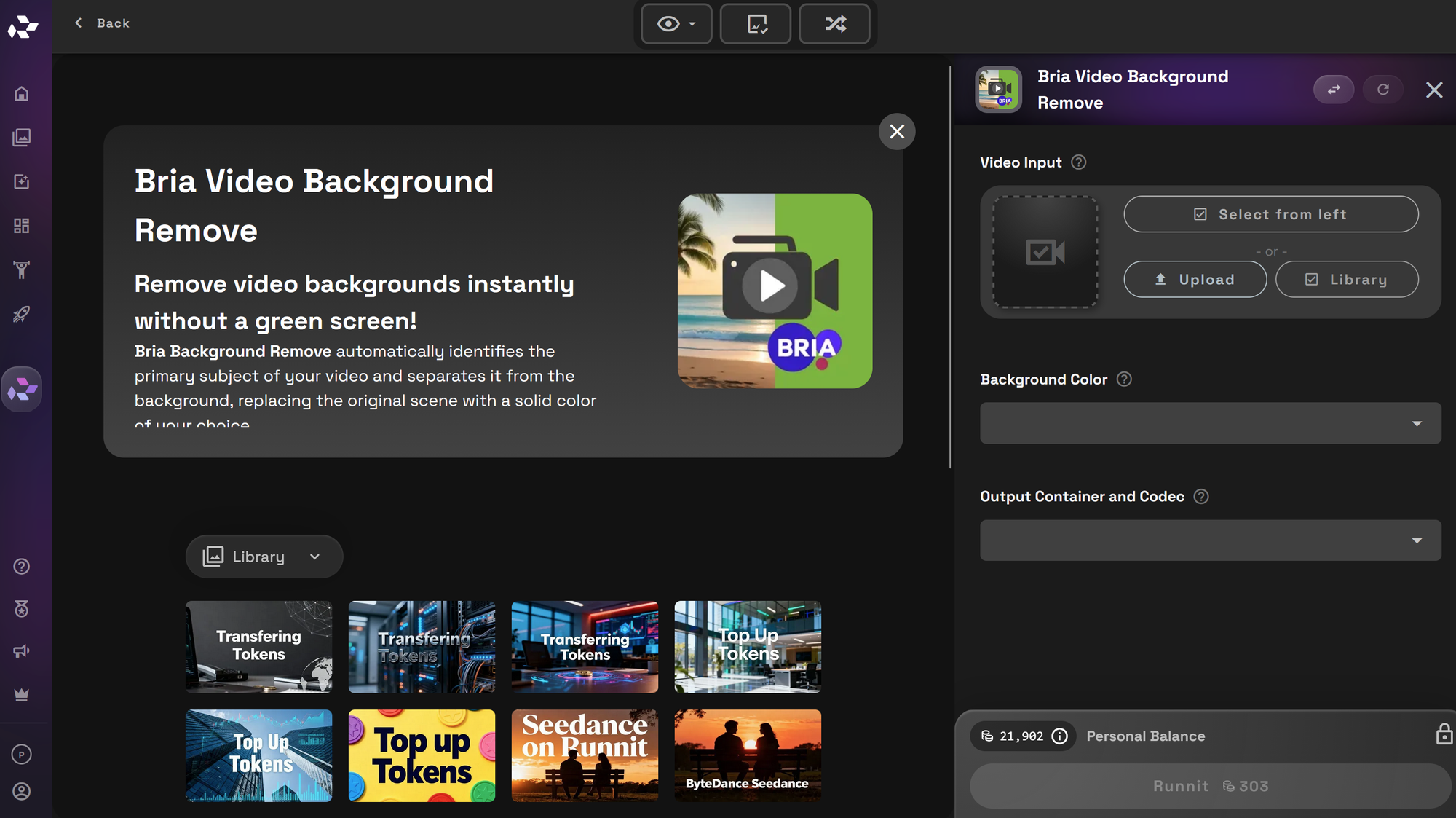
Task: Click Select from left checkbox button
Action: click(x=1270, y=214)
